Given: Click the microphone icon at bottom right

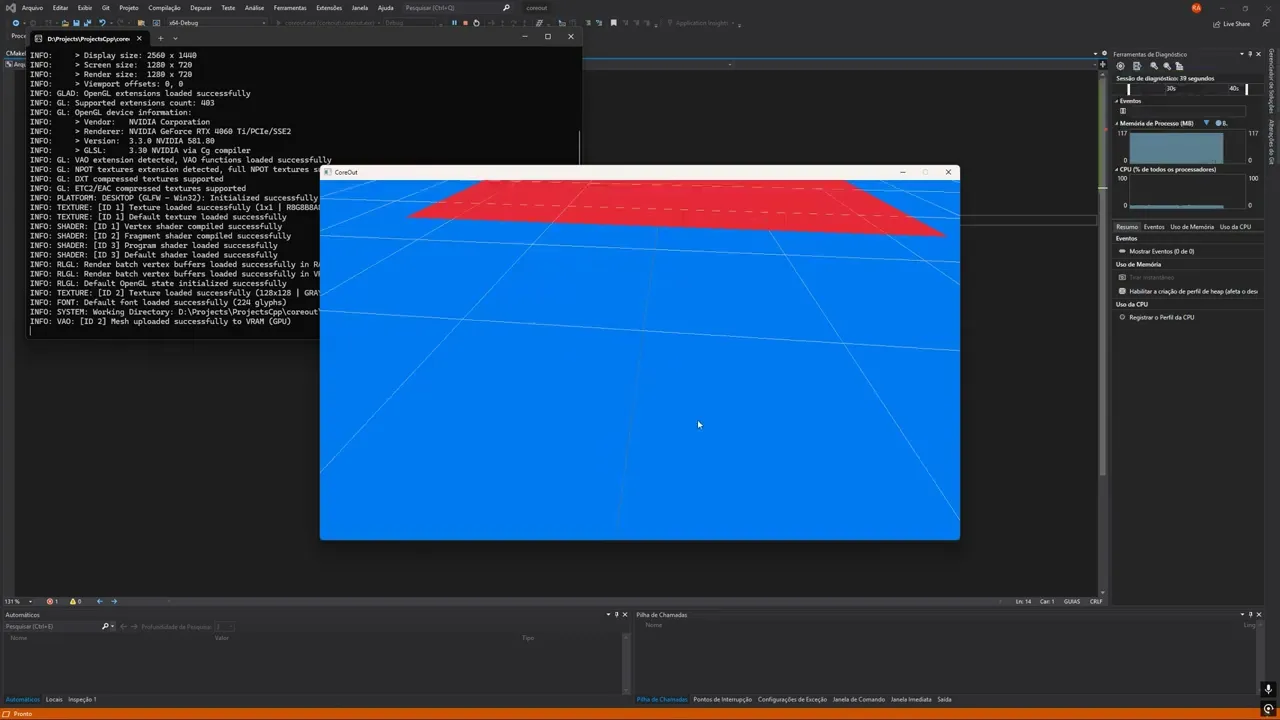Looking at the screenshot, I should (x=1268, y=689).
